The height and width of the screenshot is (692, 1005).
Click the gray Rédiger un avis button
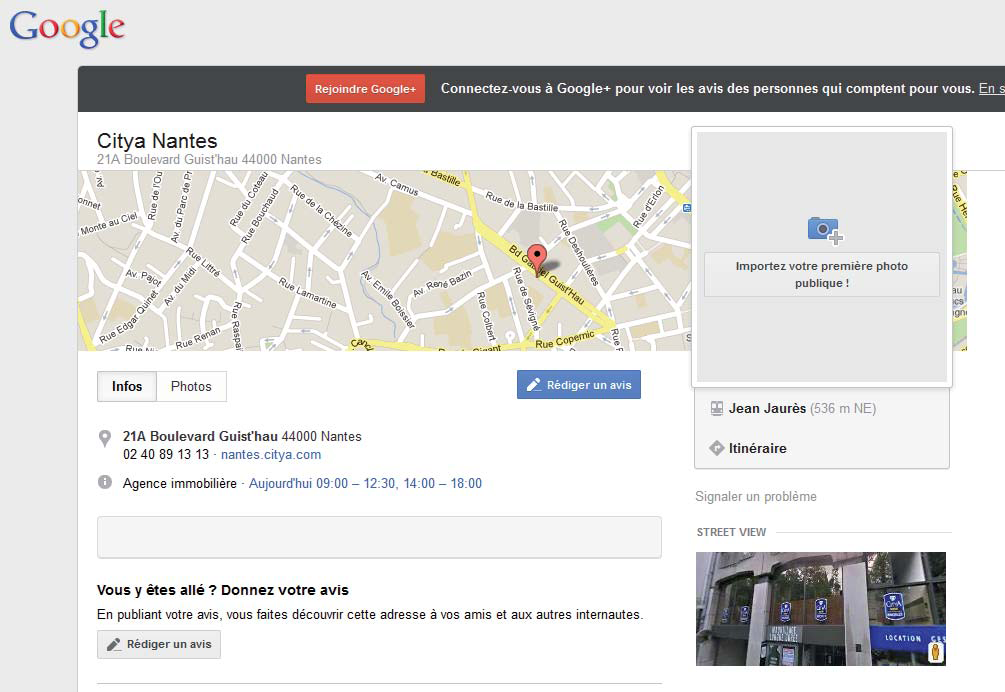(x=159, y=644)
